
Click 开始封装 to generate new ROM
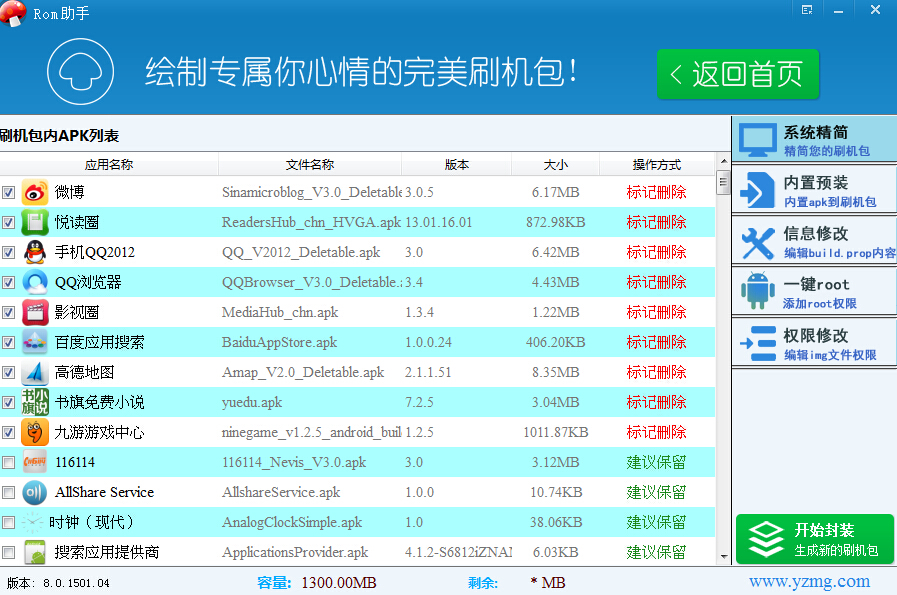pyautogui.click(x=815, y=539)
